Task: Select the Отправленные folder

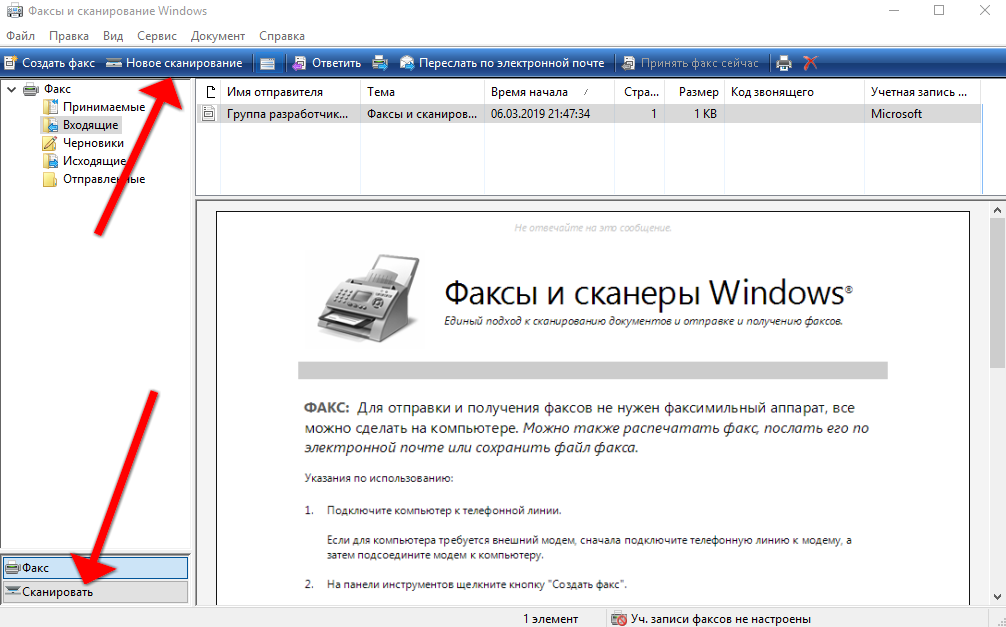Action: coord(104,179)
